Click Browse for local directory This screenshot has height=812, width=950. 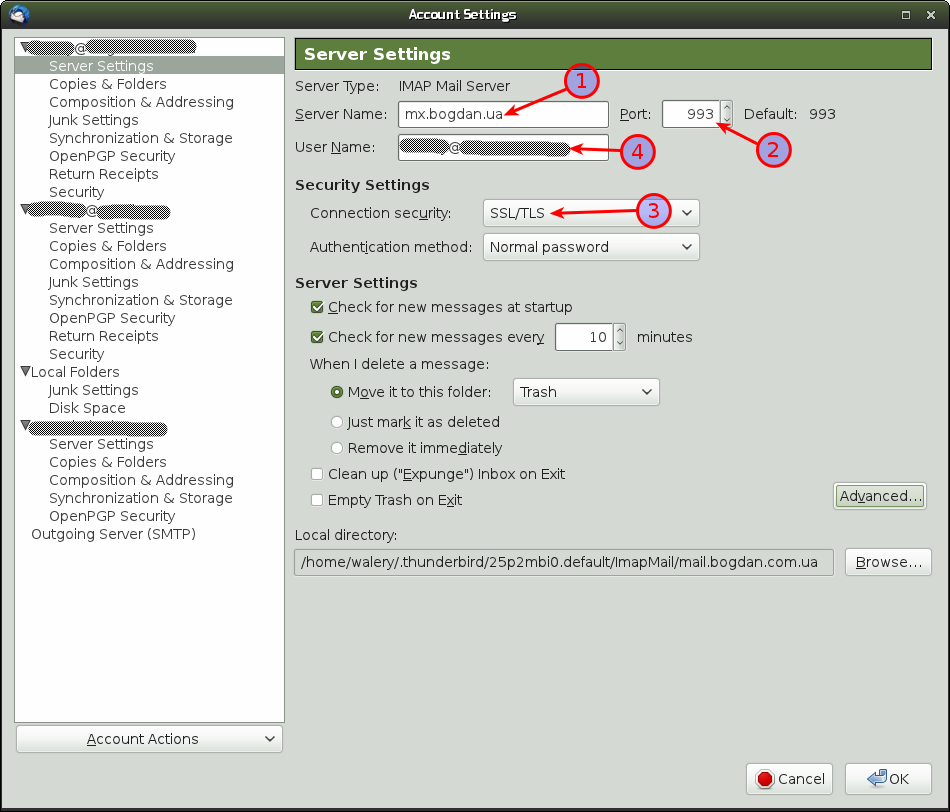[888, 562]
